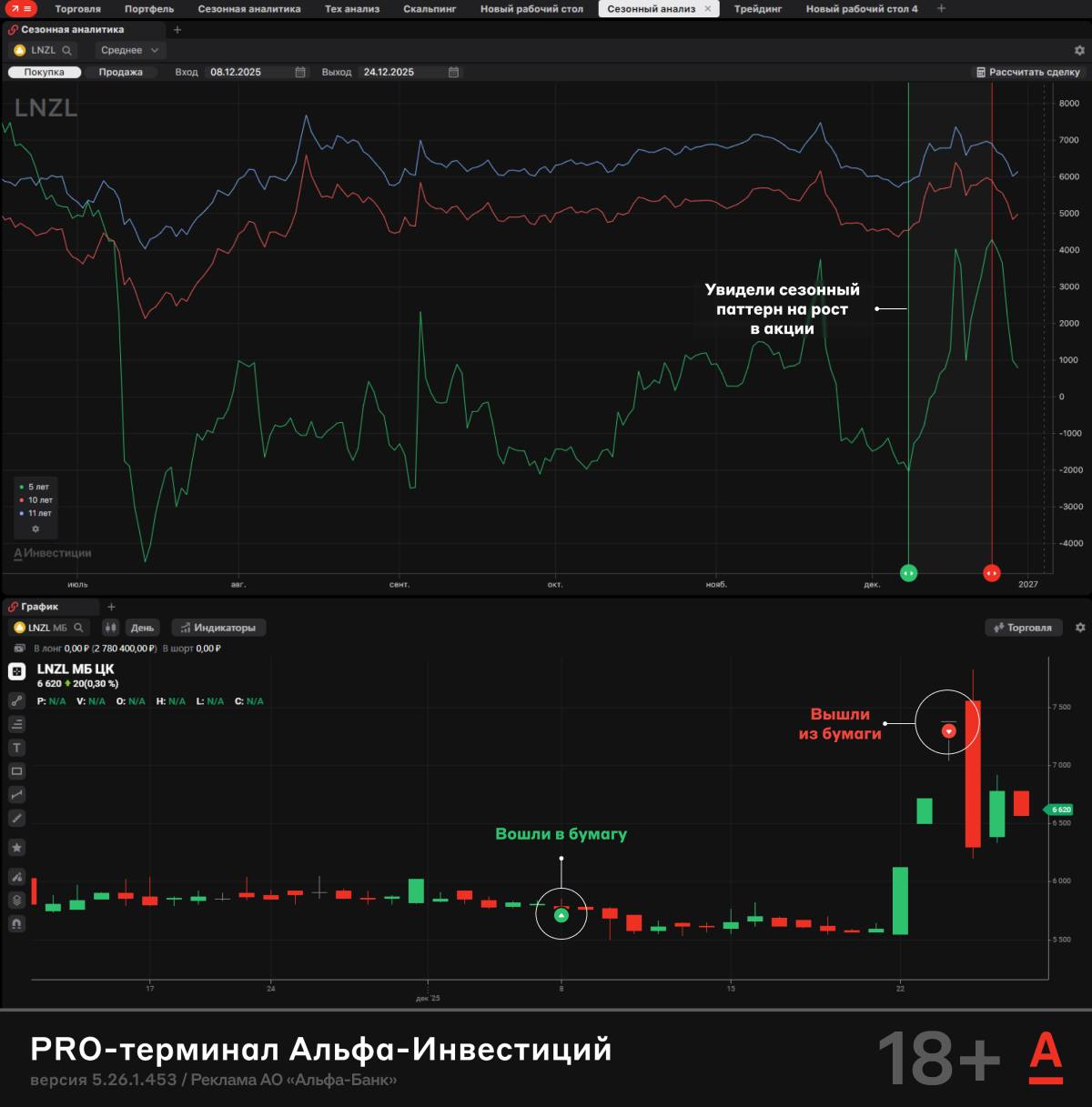
Task: Click Рассчитать сделку button
Action: pyautogui.click(x=1027, y=72)
